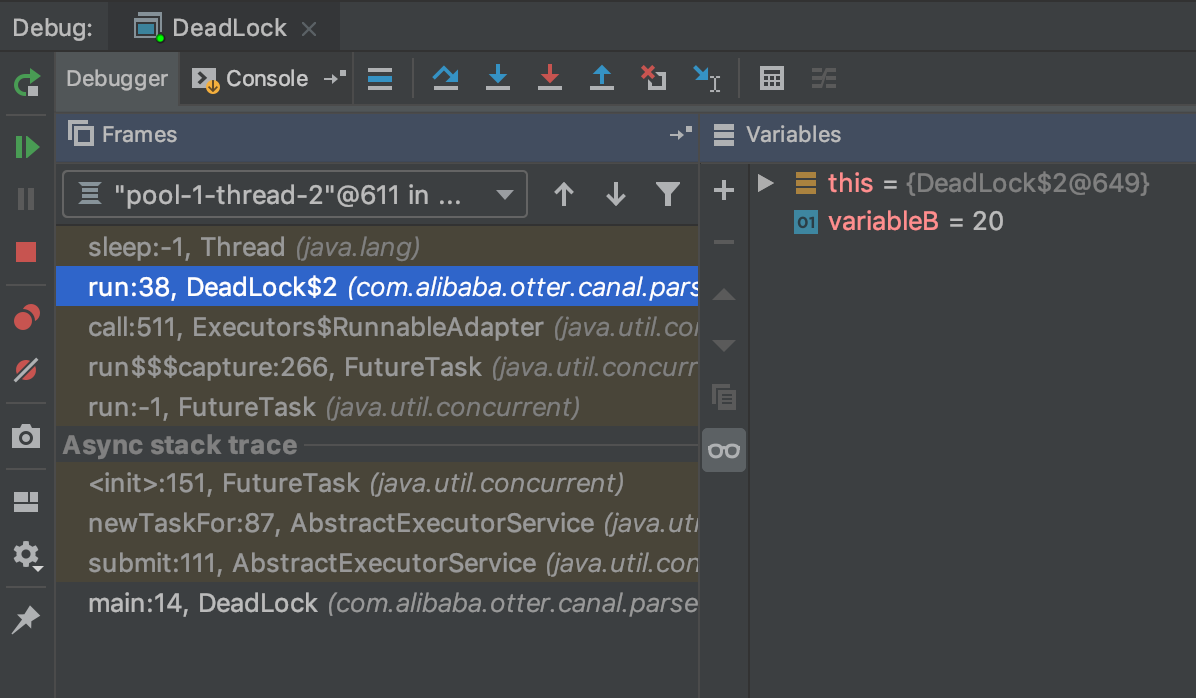Image resolution: width=1196 pixels, height=698 pixels.
Task: Toggle Mute Breakpoints
Action: 27,371
